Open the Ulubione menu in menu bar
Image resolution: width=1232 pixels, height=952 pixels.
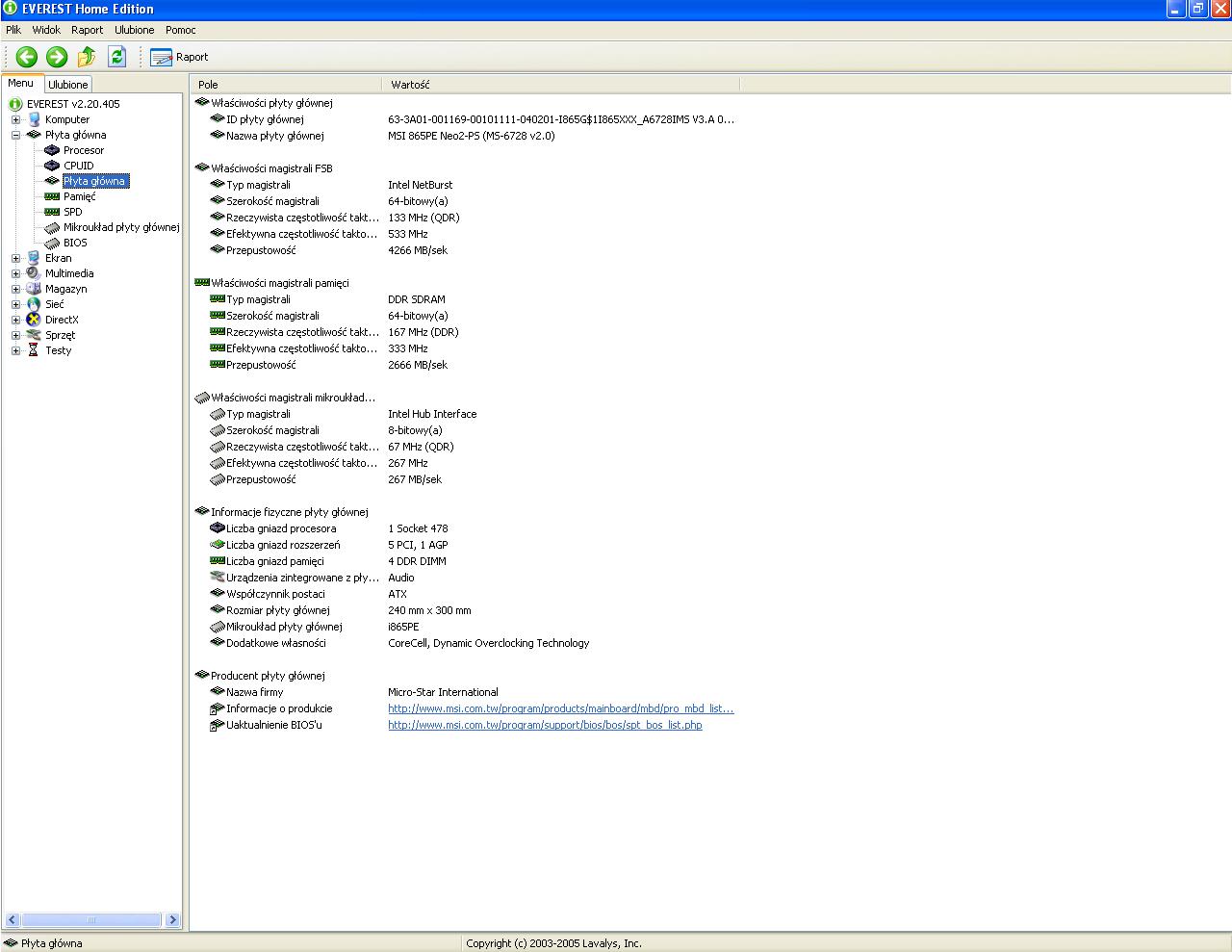[x=135, y=30]
